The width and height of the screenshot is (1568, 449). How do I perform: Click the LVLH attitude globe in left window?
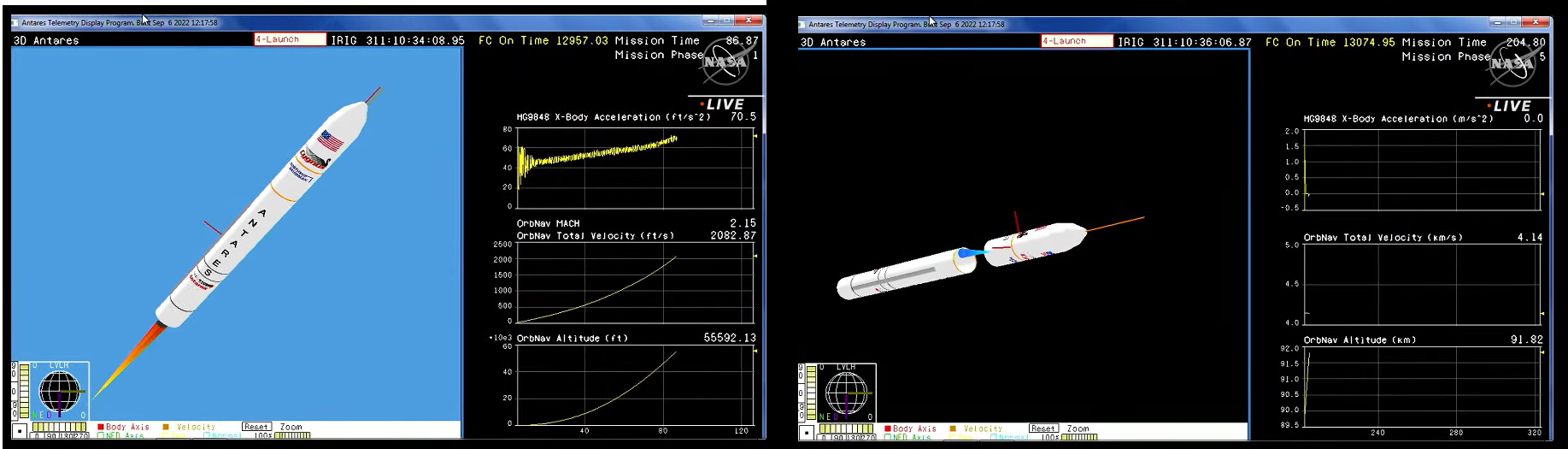click(x=58, y=392)
